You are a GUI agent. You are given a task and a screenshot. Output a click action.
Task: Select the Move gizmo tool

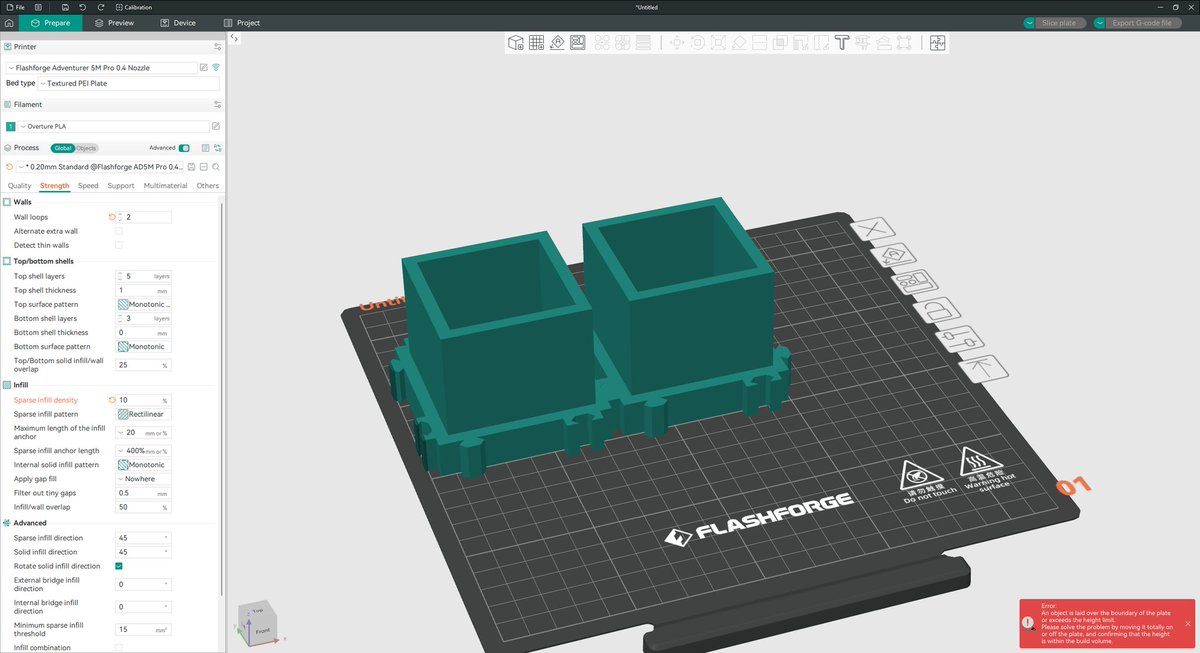click(x=676, y=43)
